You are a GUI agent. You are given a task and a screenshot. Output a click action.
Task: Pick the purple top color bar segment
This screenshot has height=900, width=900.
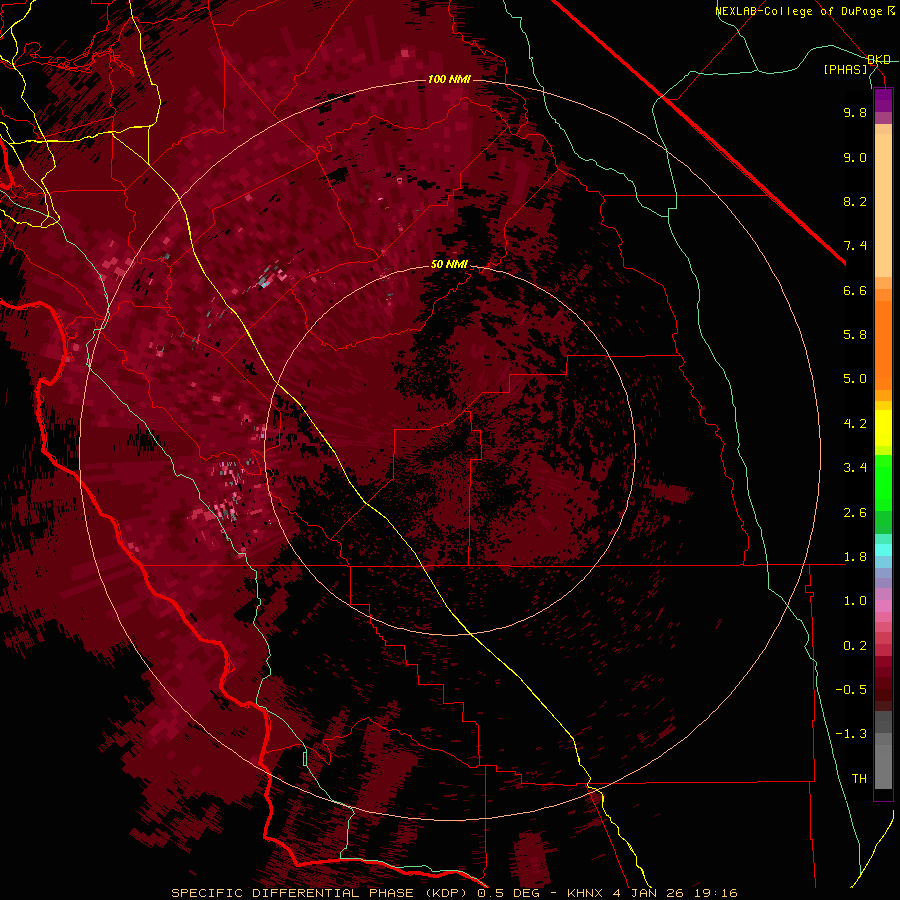(883, 100)
